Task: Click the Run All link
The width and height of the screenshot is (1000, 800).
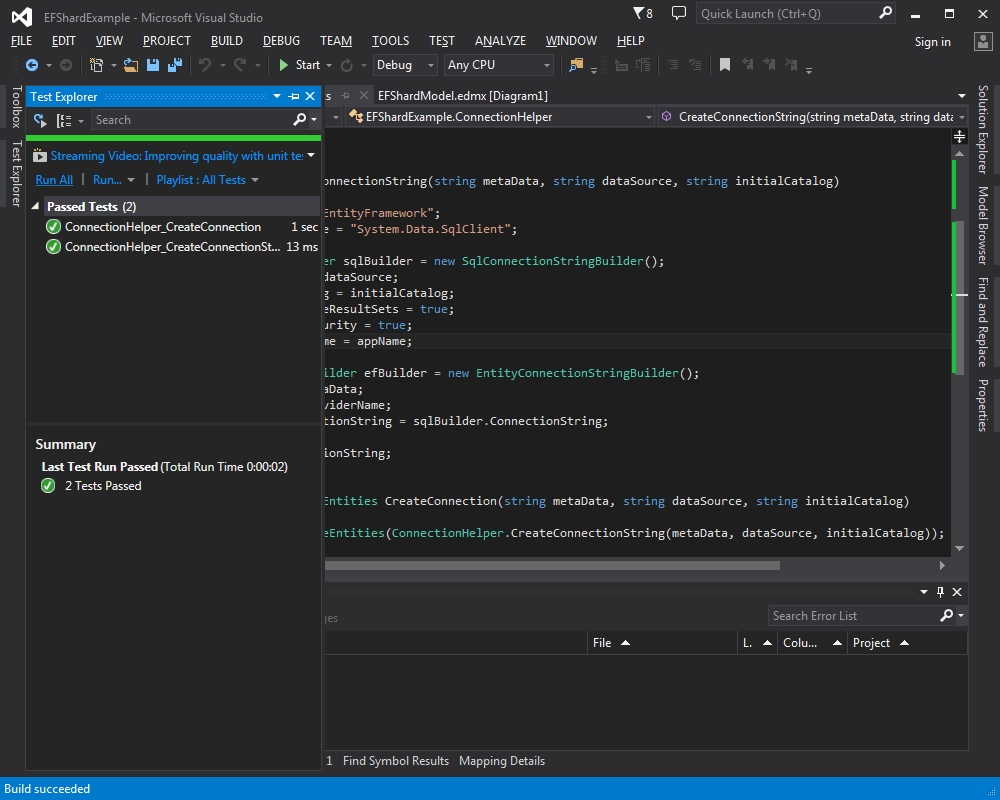Action: tap(54, 180)
